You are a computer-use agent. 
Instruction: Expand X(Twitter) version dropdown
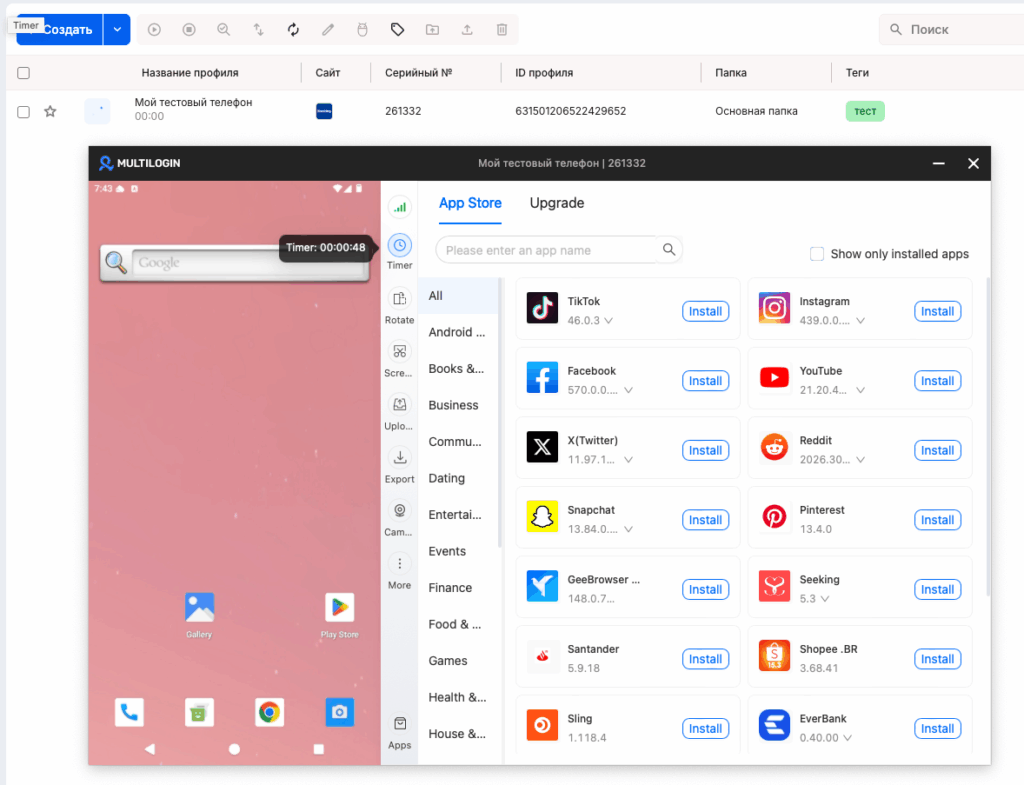[x=628, y=460]
